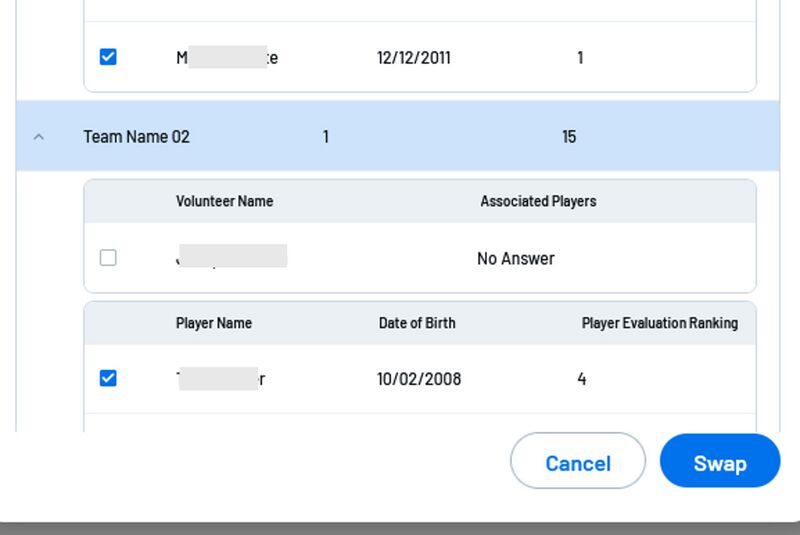
Task: Uncheck the player born 12/12/2011
Action: (108, 57)
